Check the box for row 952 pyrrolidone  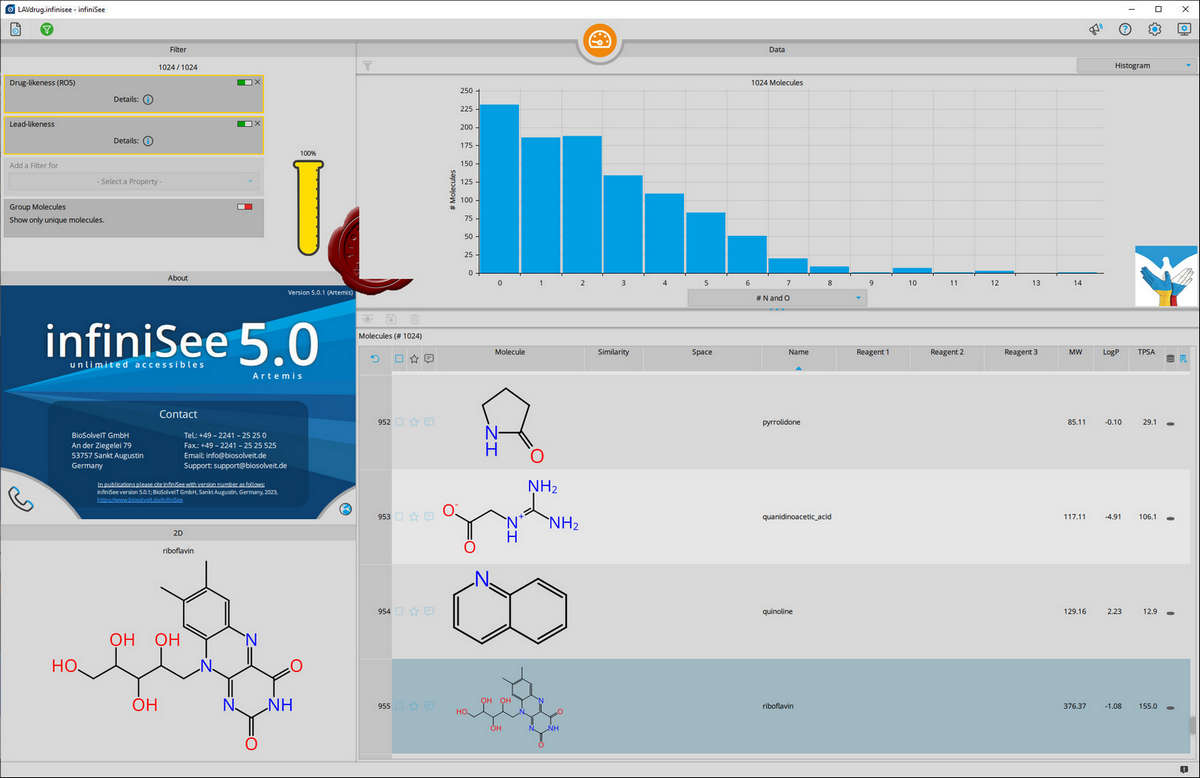[x=400, y=423]
